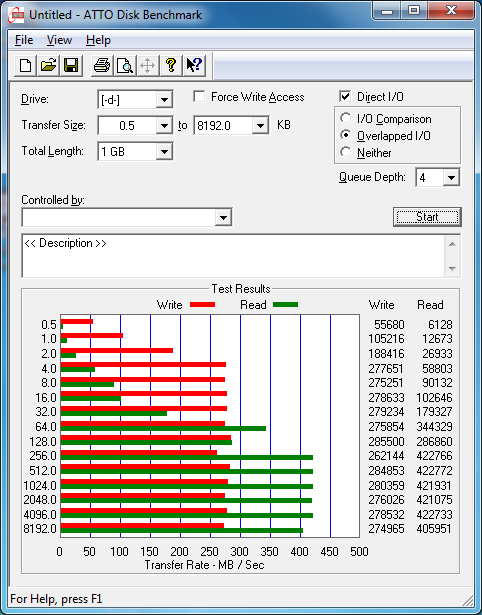The height and width of the screenshot is (615, 482).
Task: Open a benchmark file via folder icon
Action: [x=48, y=65]
